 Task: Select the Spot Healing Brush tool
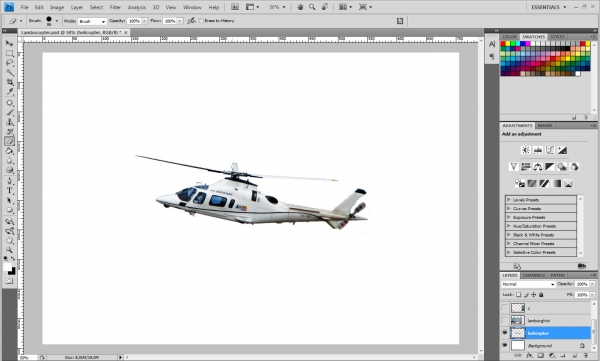coord(9,103)
